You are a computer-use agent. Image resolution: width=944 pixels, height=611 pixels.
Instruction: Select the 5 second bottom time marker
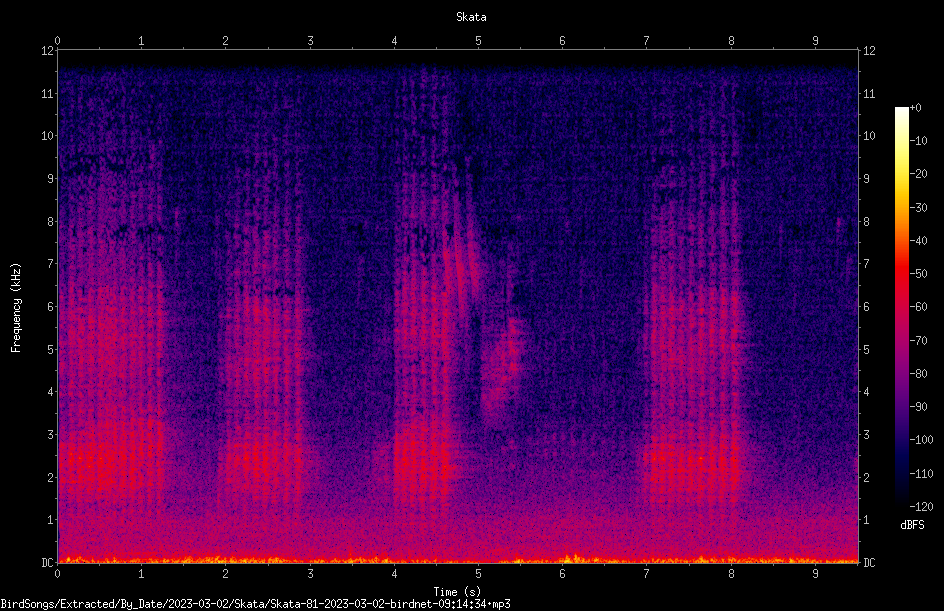click(478, 574)
